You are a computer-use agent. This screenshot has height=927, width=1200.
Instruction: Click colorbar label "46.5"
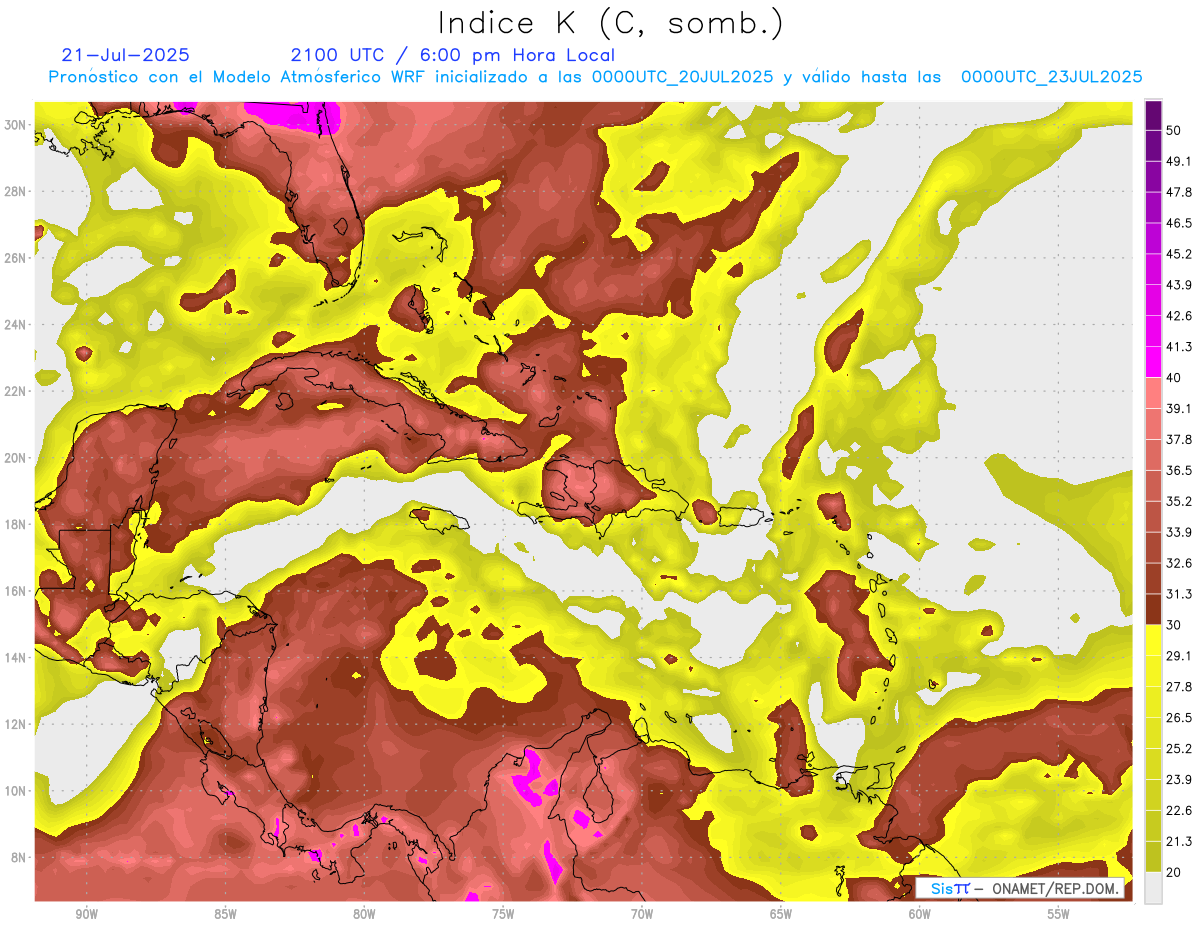(1179, 223)
